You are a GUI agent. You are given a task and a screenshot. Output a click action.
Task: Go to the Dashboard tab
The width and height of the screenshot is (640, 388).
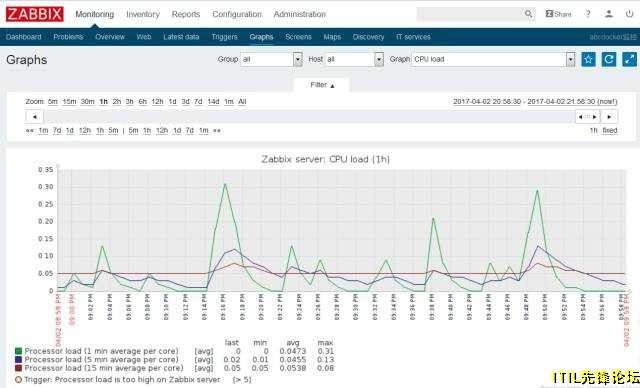pos(24,37)
